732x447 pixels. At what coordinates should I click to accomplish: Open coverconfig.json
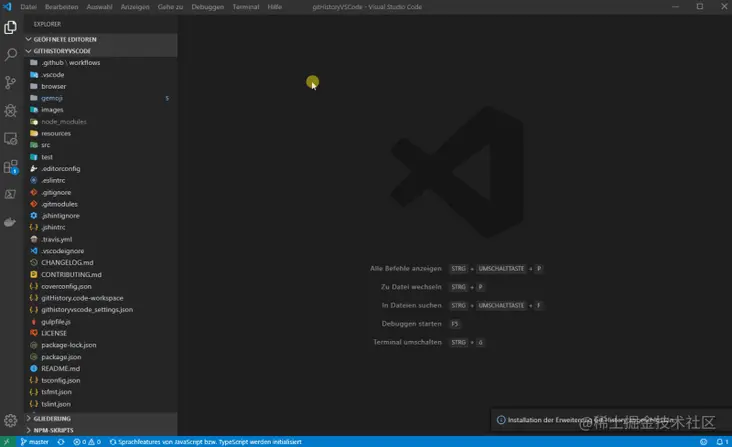pyautogui.click(x=101, y=286)
